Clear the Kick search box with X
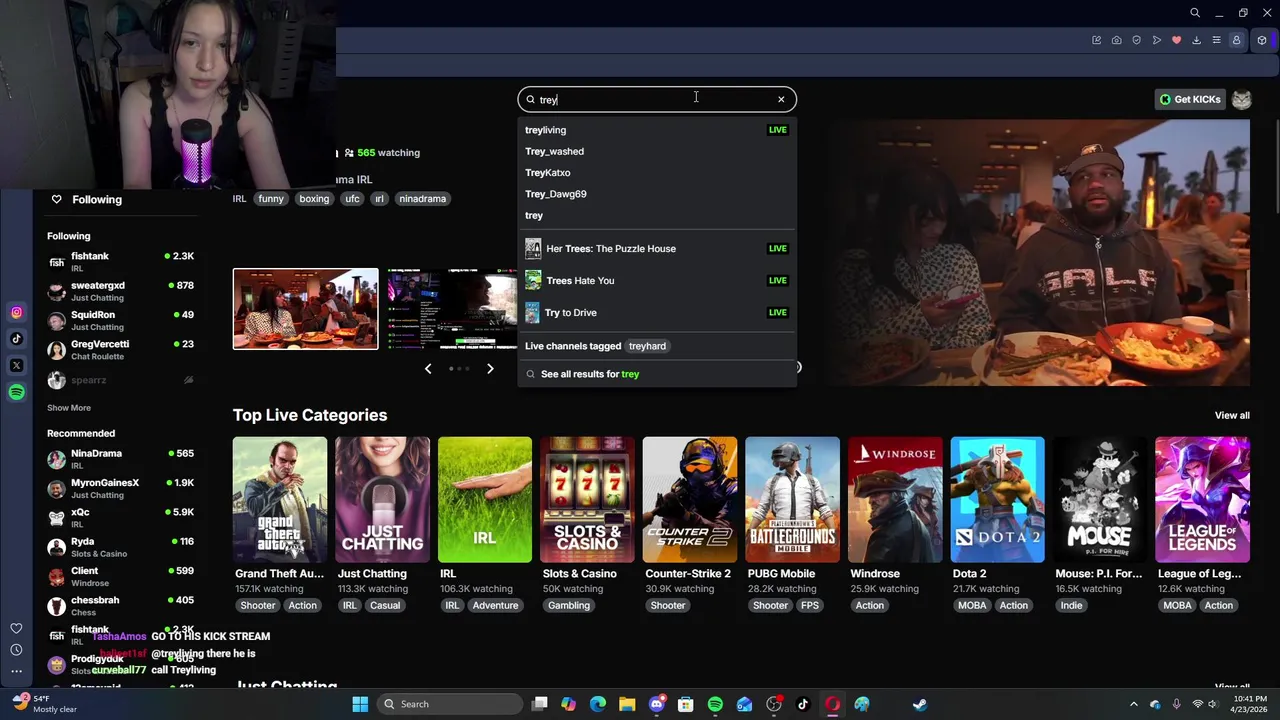The height and width of the screenshot is (720, 1280). pyautogui.click(x=781, y=99)
